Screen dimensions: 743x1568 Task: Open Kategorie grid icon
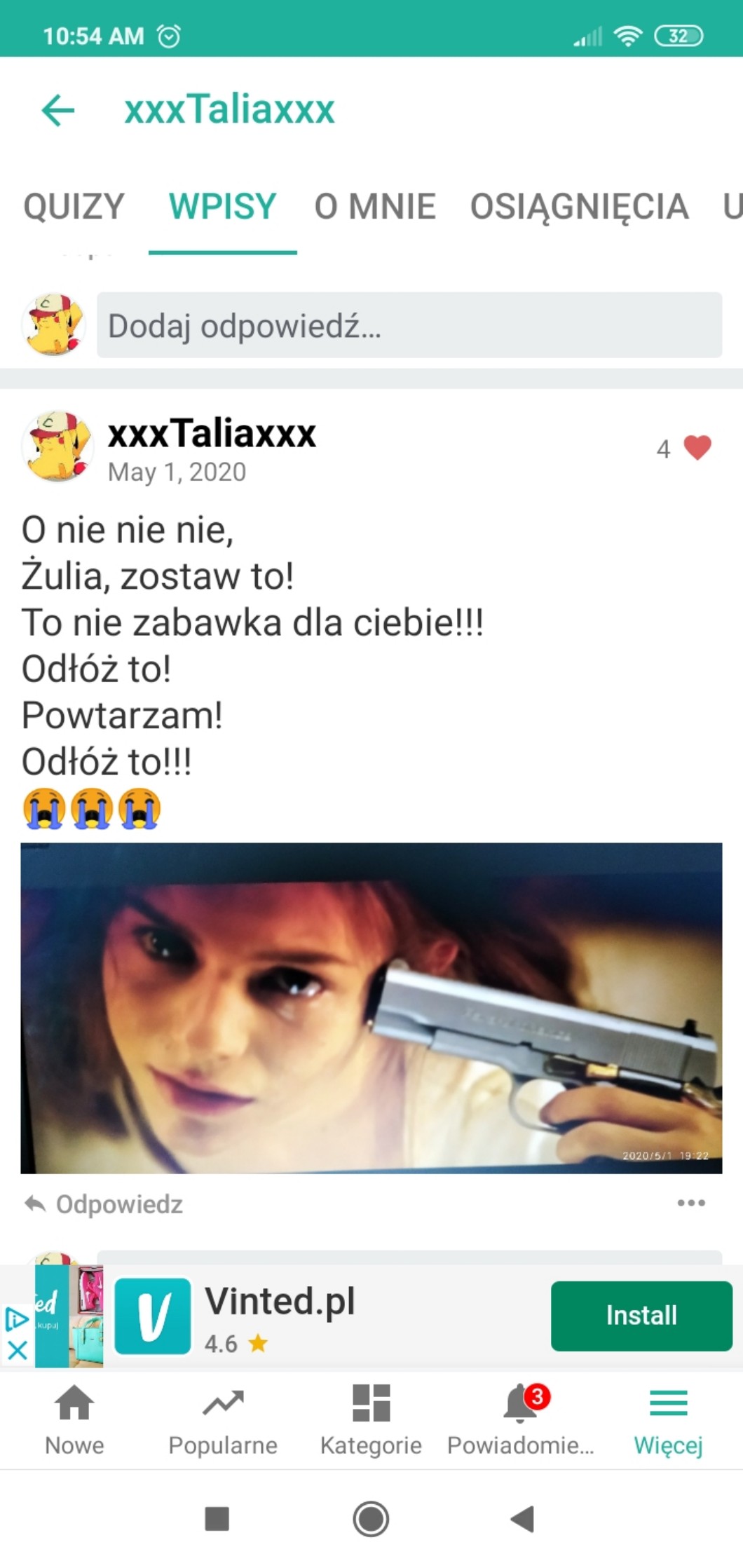click(x=371, y=1420)
